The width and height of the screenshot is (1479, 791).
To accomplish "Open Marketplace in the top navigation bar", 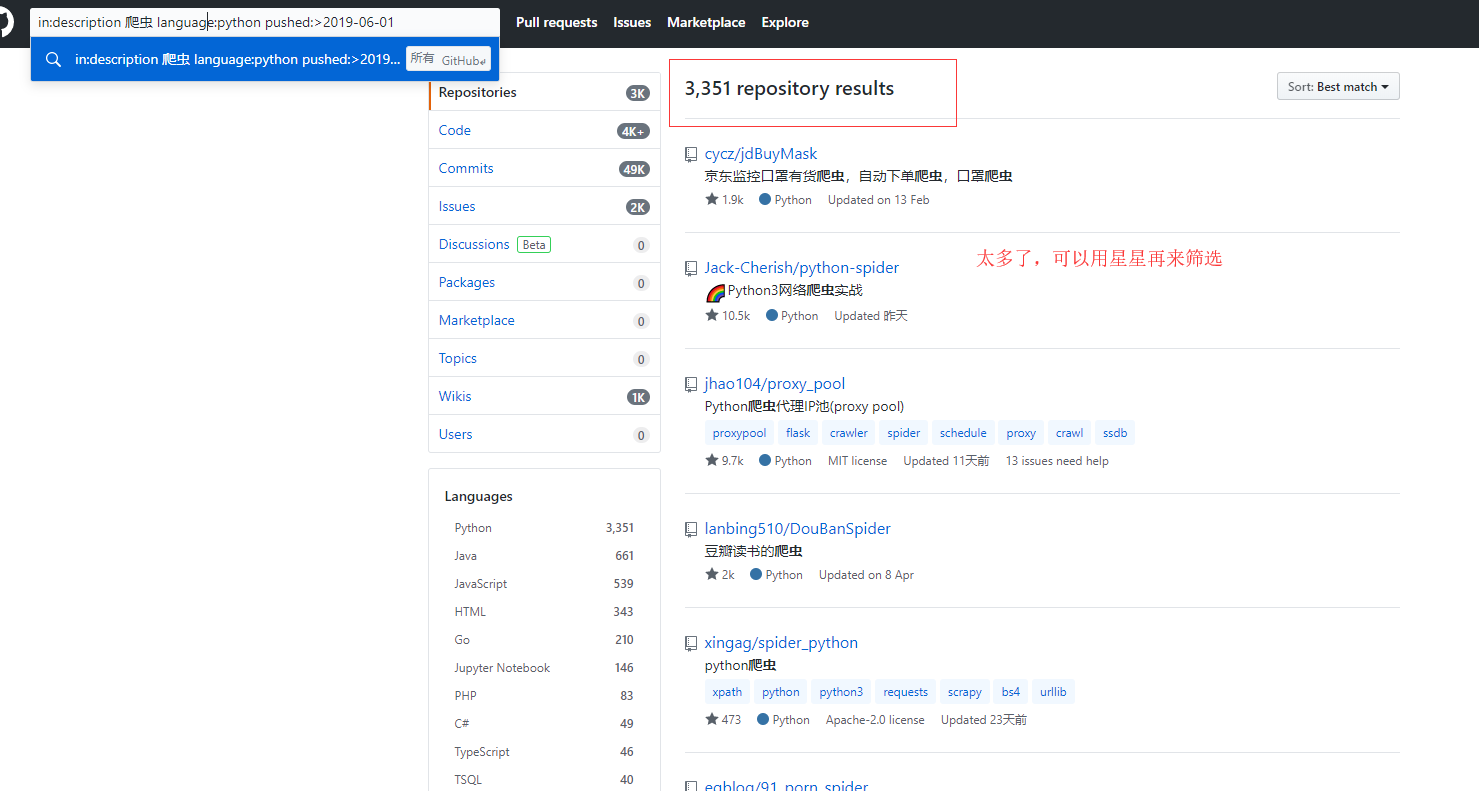I will click(706, 22).
